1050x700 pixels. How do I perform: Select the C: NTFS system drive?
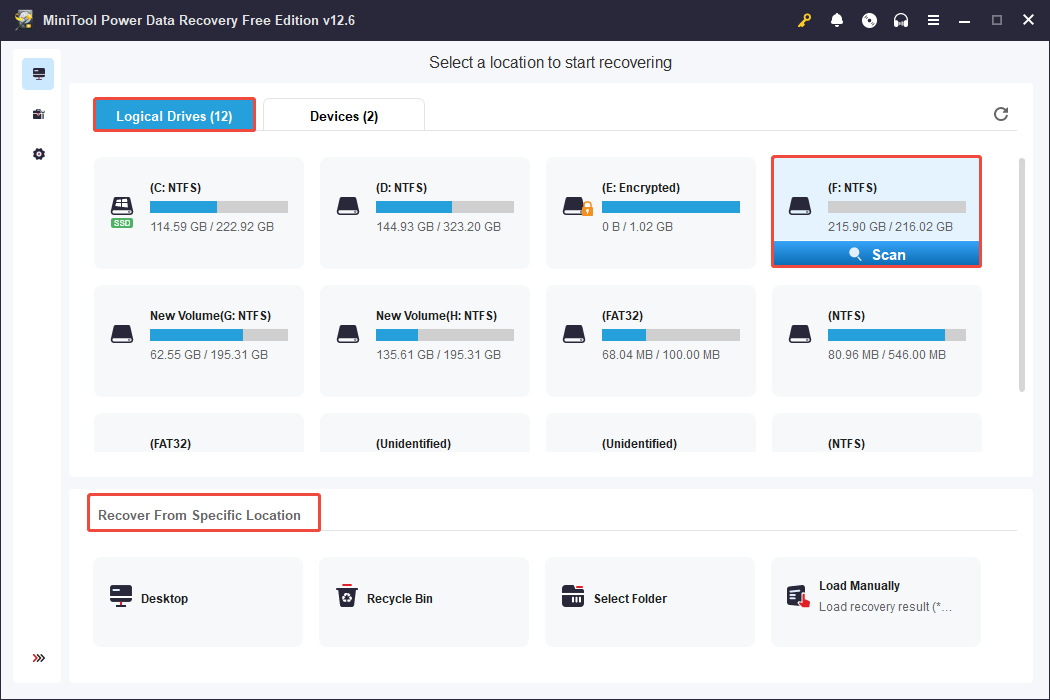tap(198, 206)
